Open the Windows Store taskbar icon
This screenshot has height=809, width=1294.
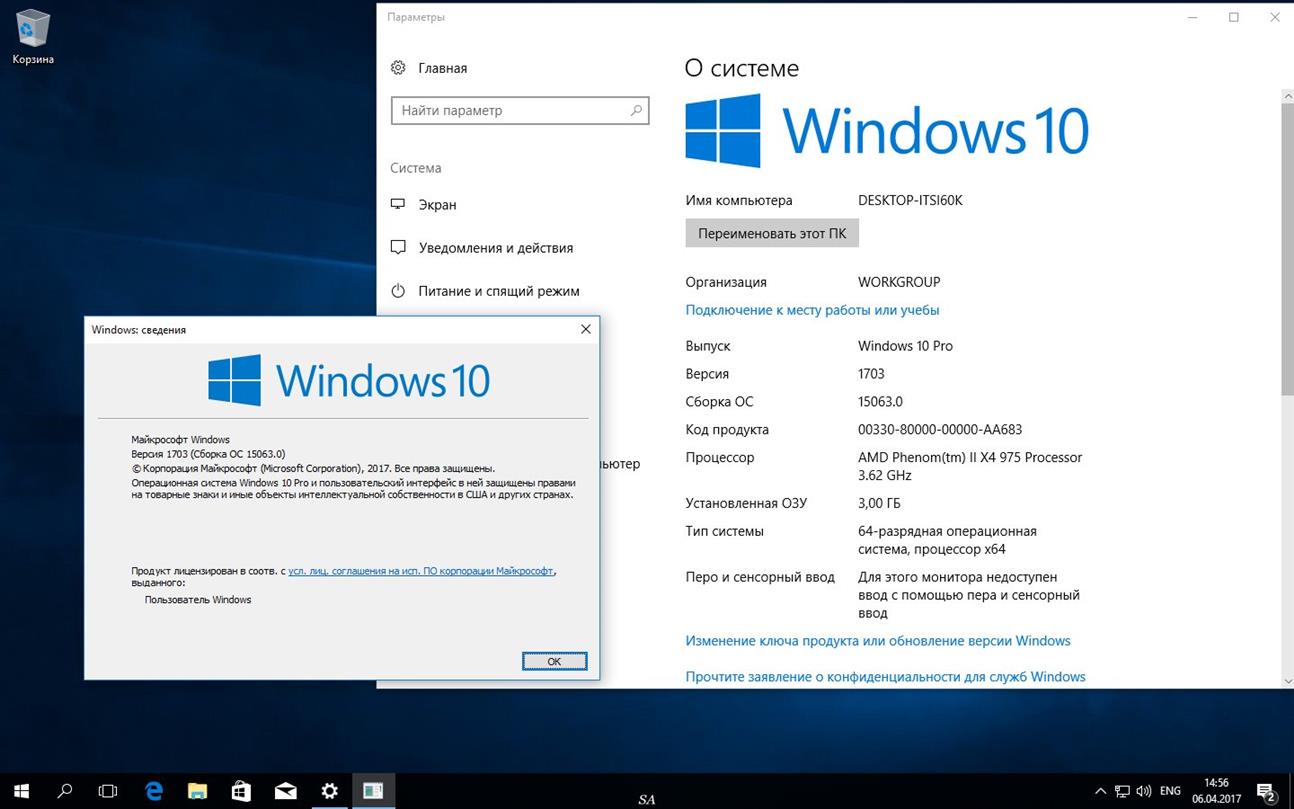click(x=241, y=790)
